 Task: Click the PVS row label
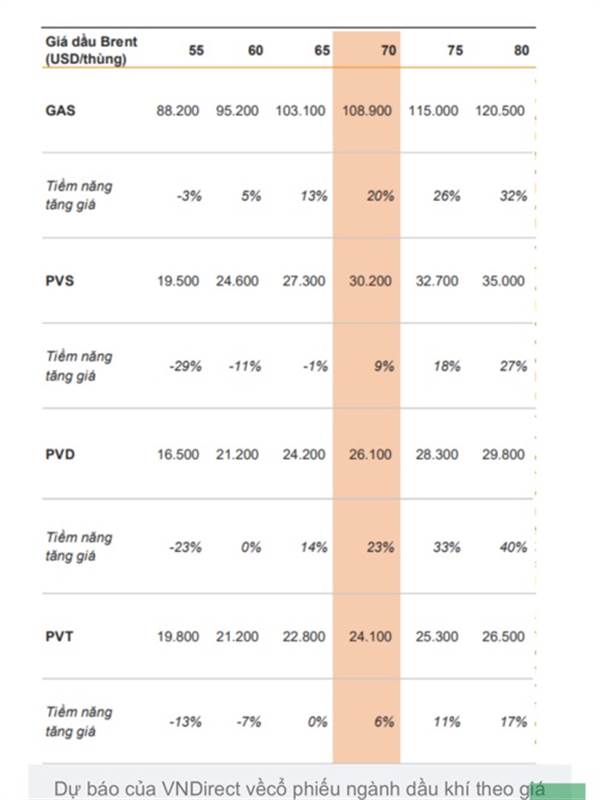pyautogui.click(x=60, y=281)
